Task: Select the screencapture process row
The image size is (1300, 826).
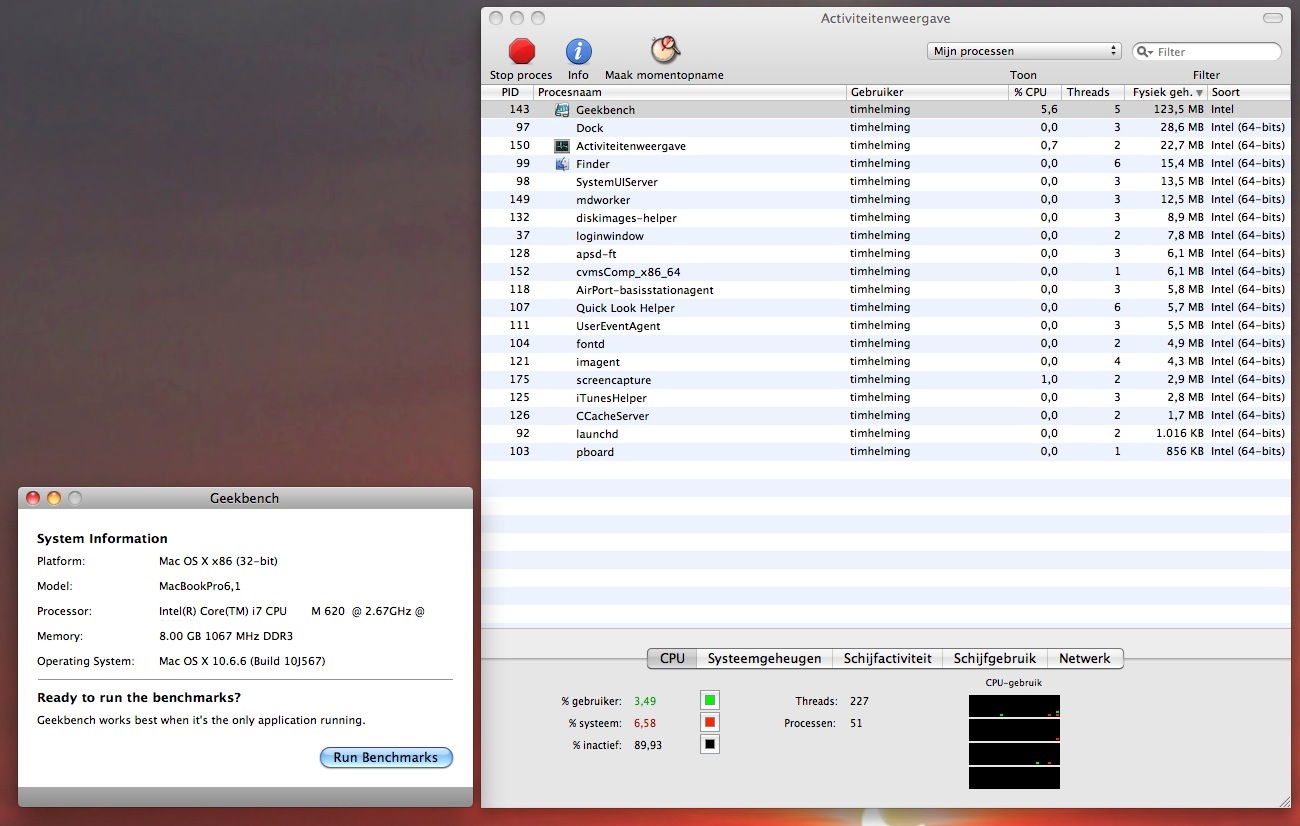Action: coord(886,380)
